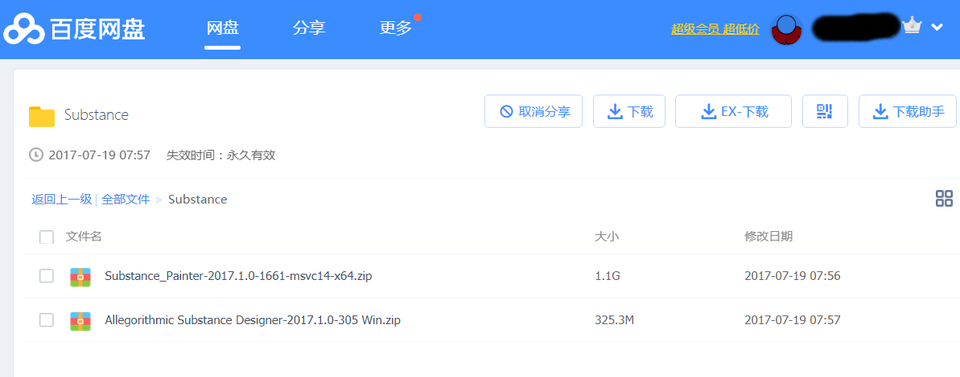Click the Substance breadcrumb current folder
The width and height of the screenshot is (960, 377).
click(198, 199)
